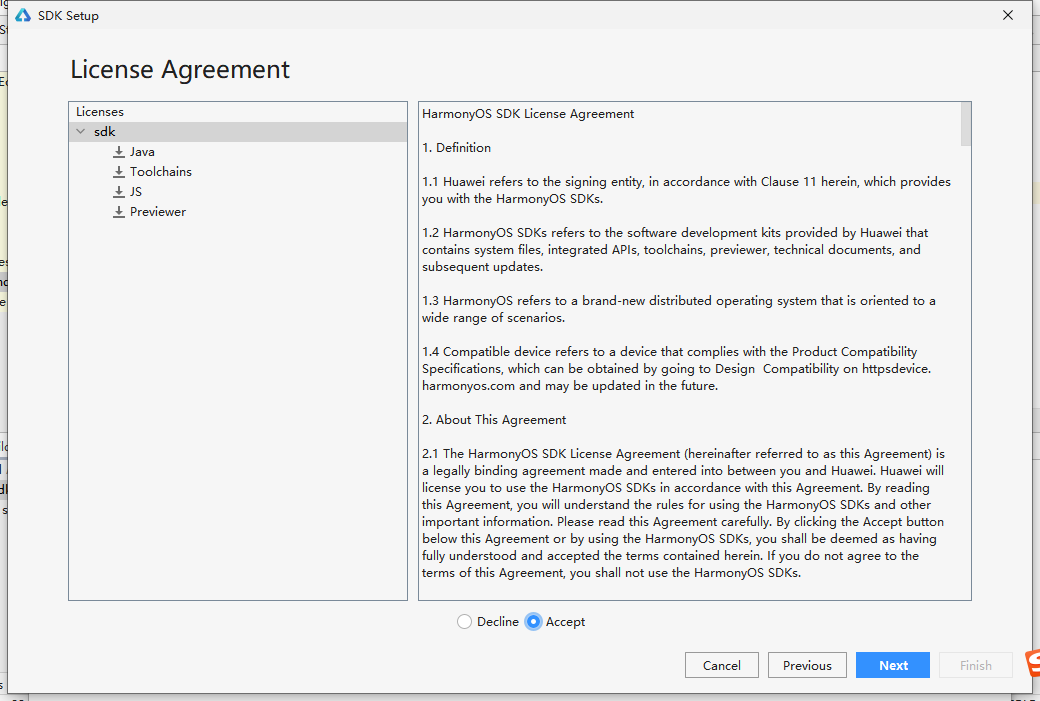The image size is (1040, 701).
Task: Click the greyed-out Finish button
Action: (x=976, y=665)
